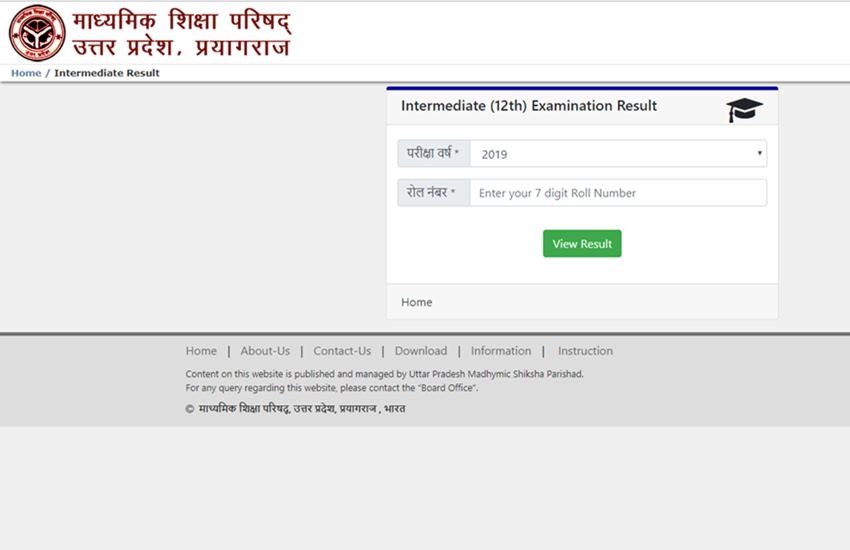Open Home in the footer menu
The width and height of the screenshot is (850, 550).
(x=201, y=351)
